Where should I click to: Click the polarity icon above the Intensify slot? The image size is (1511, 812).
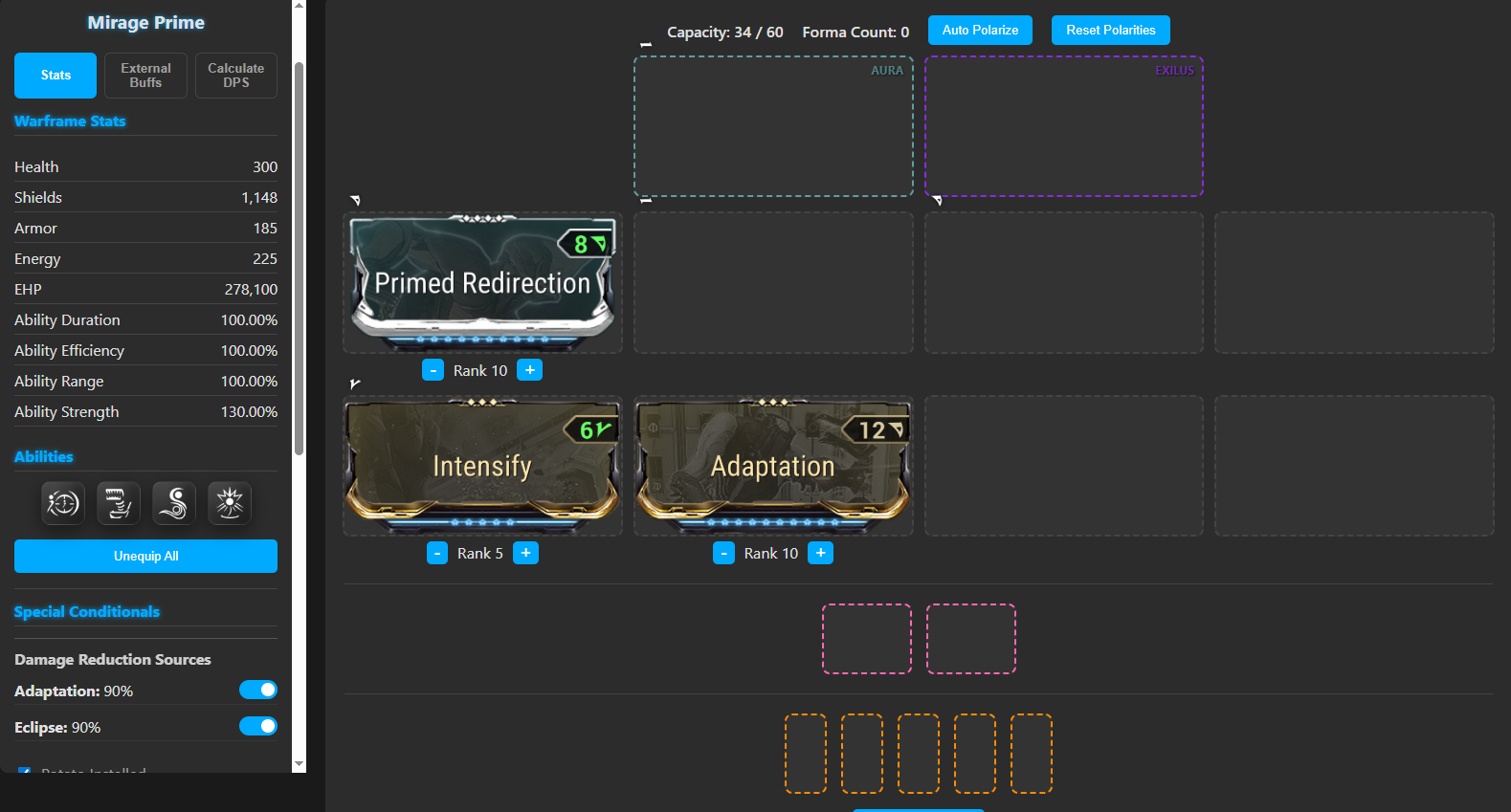pos(355,384)
